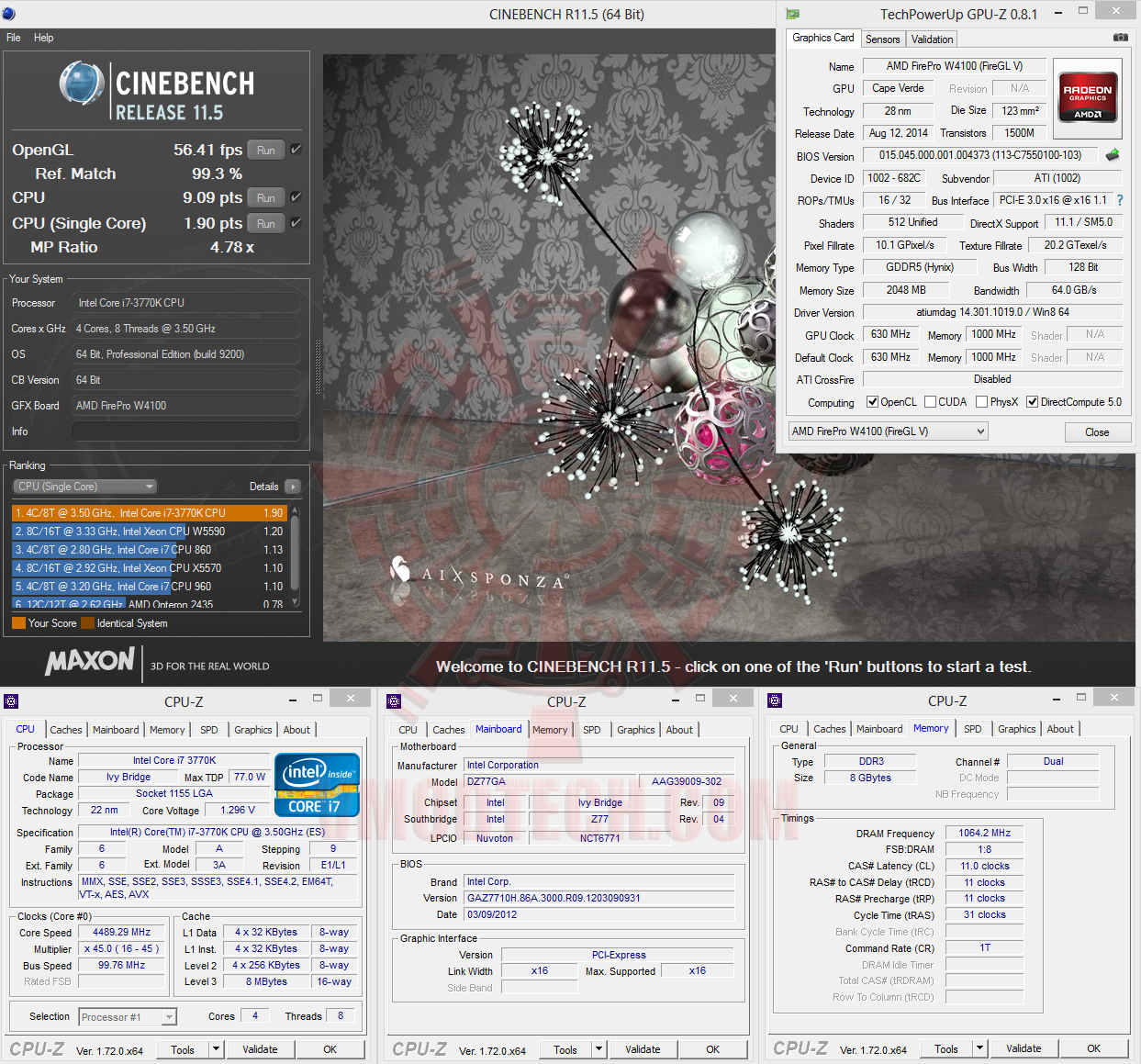Click OK in the Memory CPU-Z window
This screenshot has width=1141, height=1064.
coord(1093,1048)
